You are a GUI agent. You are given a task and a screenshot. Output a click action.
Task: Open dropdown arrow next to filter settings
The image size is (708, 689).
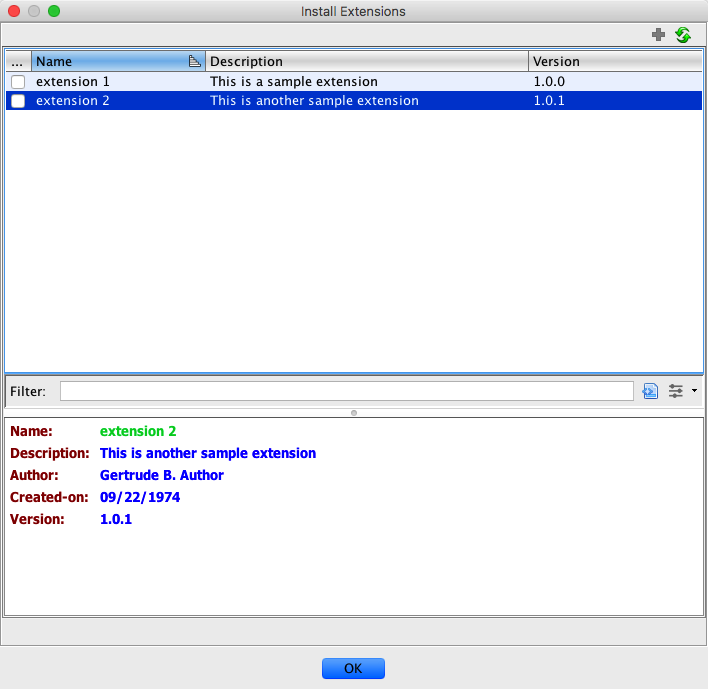point(694,391)
